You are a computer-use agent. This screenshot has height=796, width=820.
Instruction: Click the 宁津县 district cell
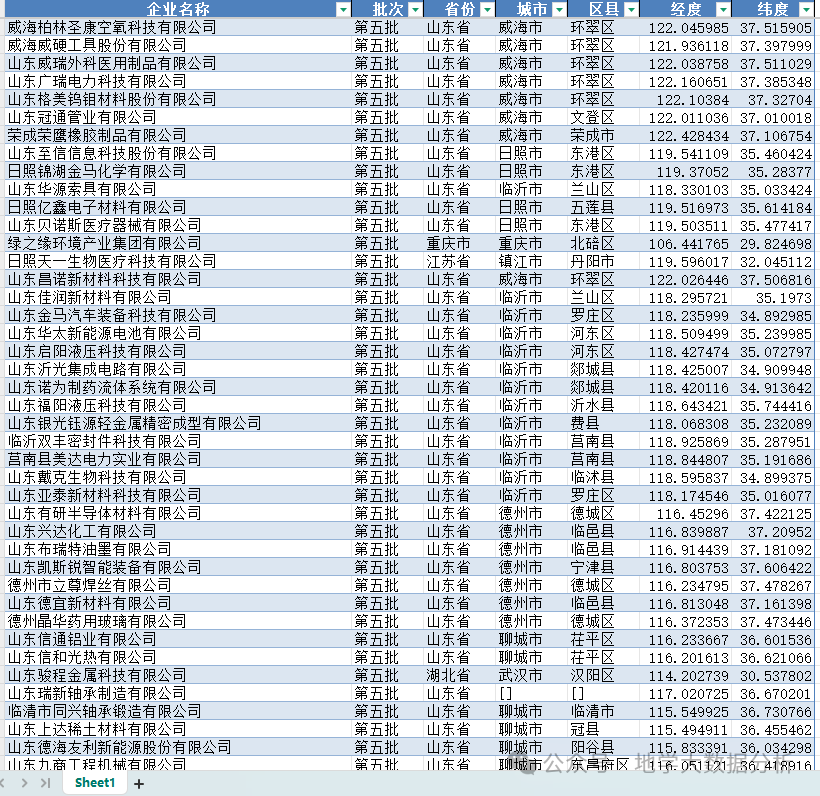[603, 567]
